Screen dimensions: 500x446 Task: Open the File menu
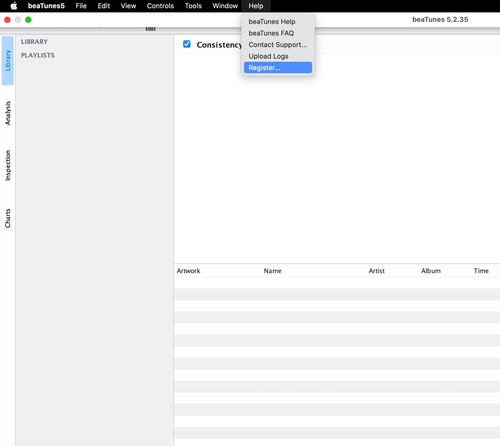point(81,6)
